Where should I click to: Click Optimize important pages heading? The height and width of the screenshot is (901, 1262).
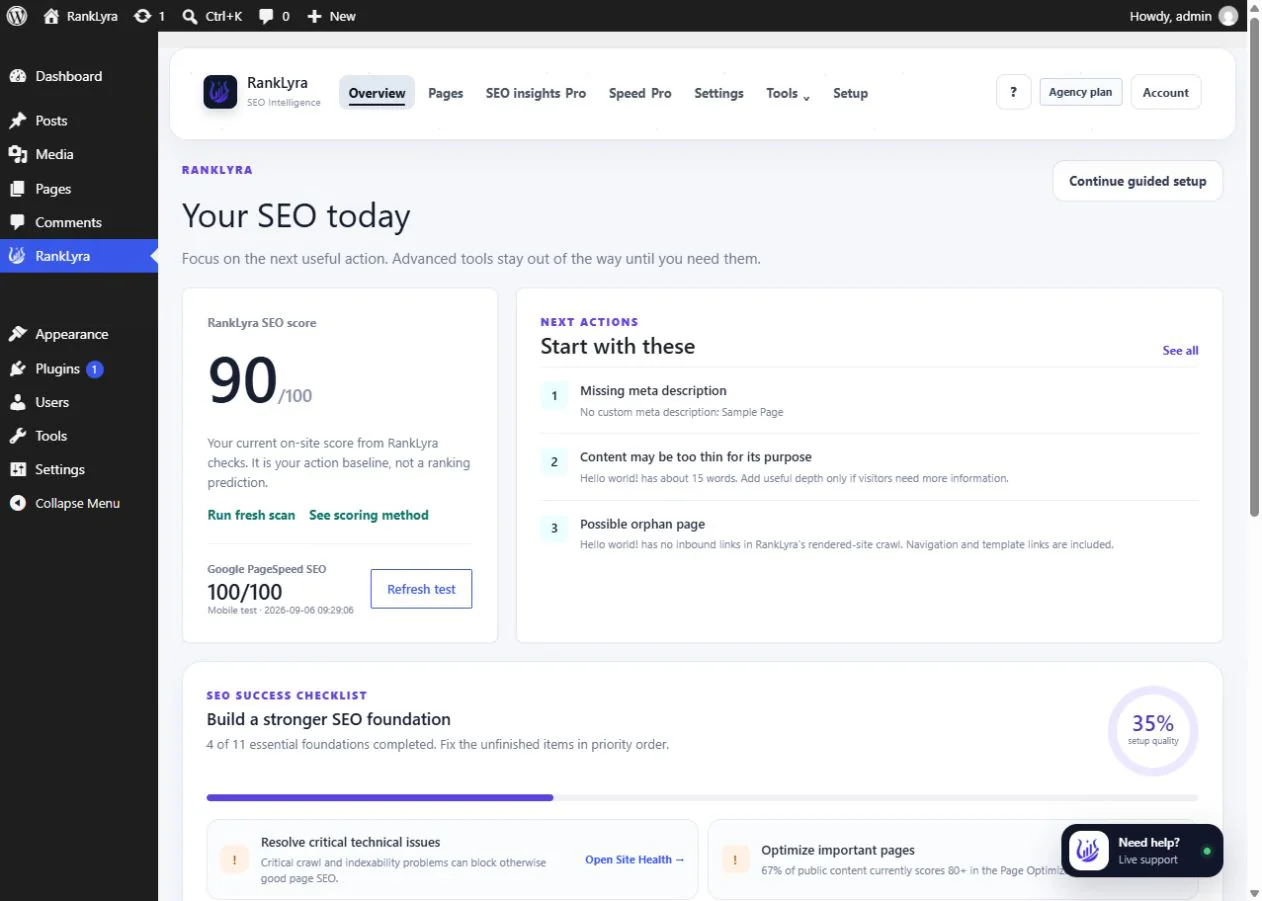(x=838, y=850)
